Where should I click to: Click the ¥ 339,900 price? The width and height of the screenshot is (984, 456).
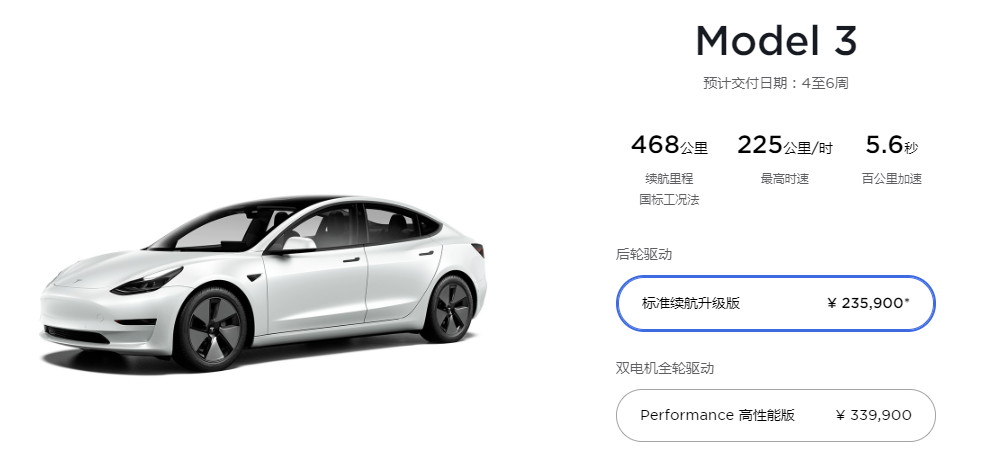(874, 415)
